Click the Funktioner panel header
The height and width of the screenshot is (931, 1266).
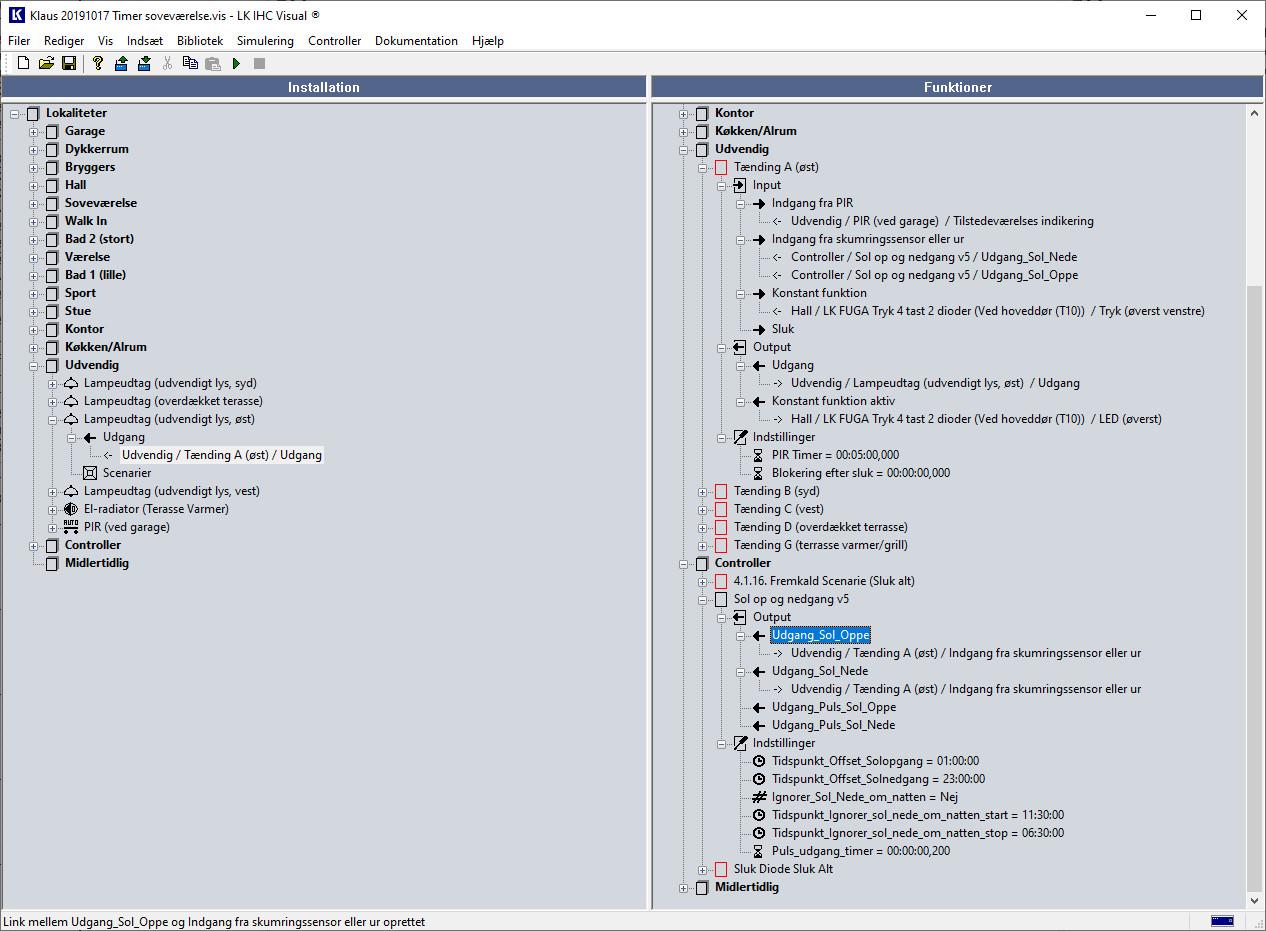(957, 87)
